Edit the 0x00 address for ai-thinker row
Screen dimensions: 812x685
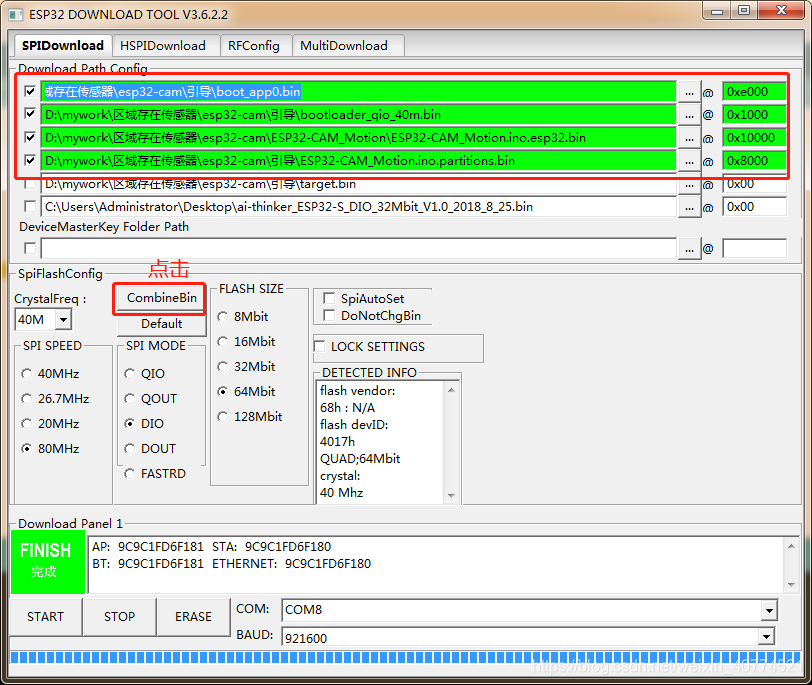755,207
